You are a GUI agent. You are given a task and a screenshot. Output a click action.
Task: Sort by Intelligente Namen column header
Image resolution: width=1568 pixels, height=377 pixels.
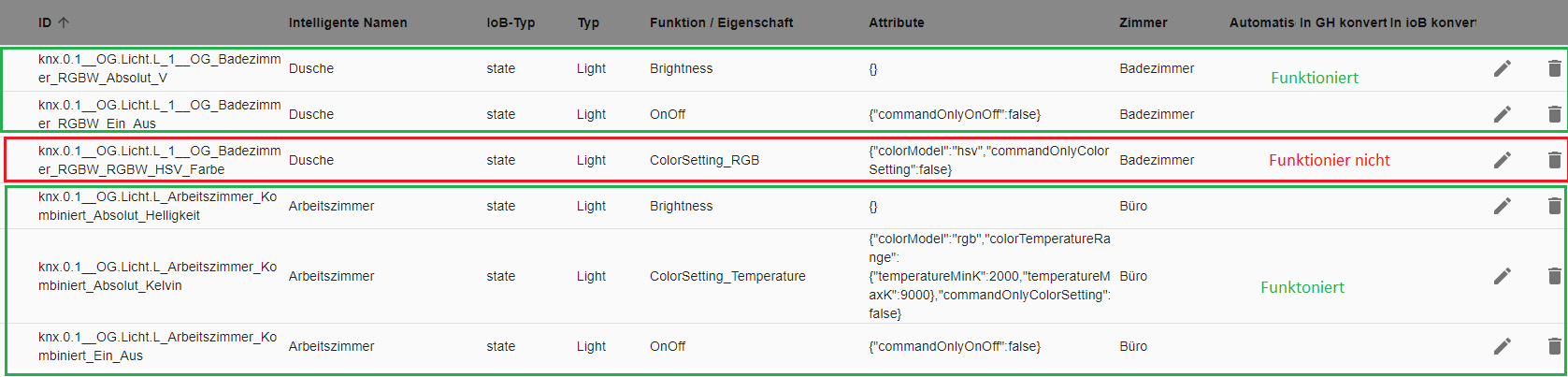pyautogui.click(x=348, y=22)
